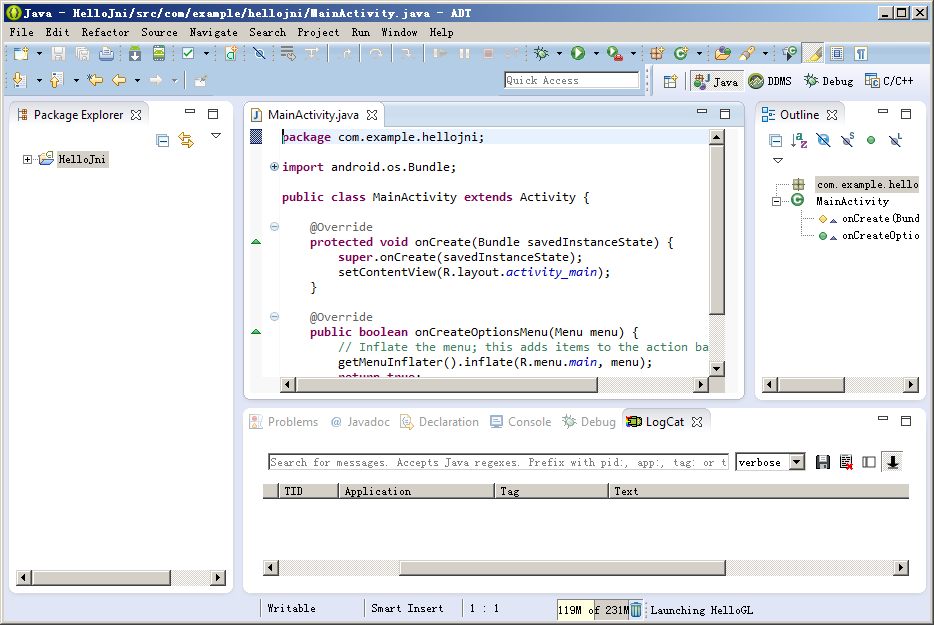Switch to the DDMS perspective
The width and height of the screenshot is (934, 625).
pyautogui.click(x=770, y=81)
